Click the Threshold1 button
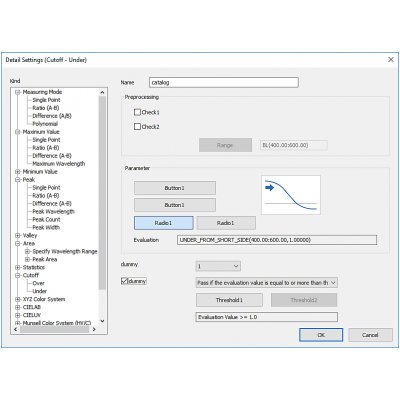This screenshot has width=400, height=400. tap(229, 300)
